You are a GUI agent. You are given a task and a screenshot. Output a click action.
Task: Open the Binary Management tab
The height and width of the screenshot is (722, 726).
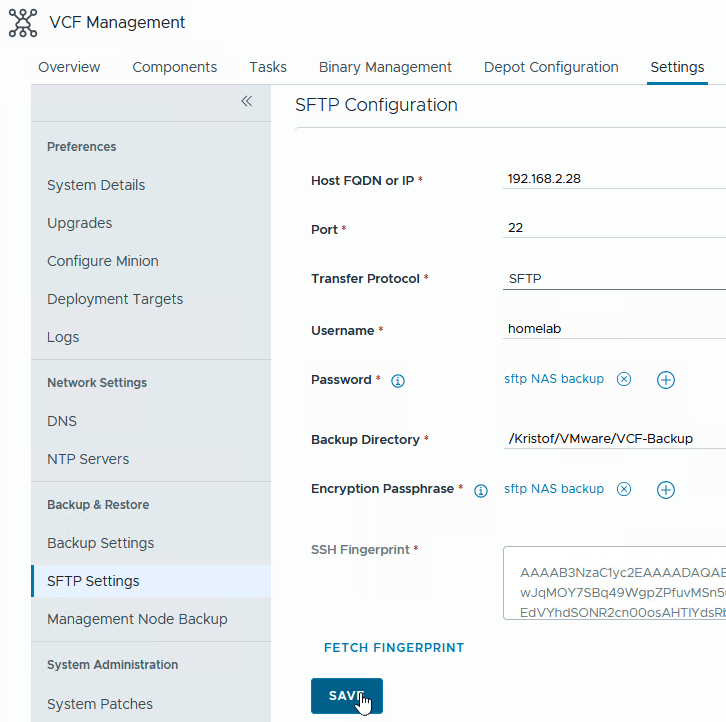click(x=385, y=67)
